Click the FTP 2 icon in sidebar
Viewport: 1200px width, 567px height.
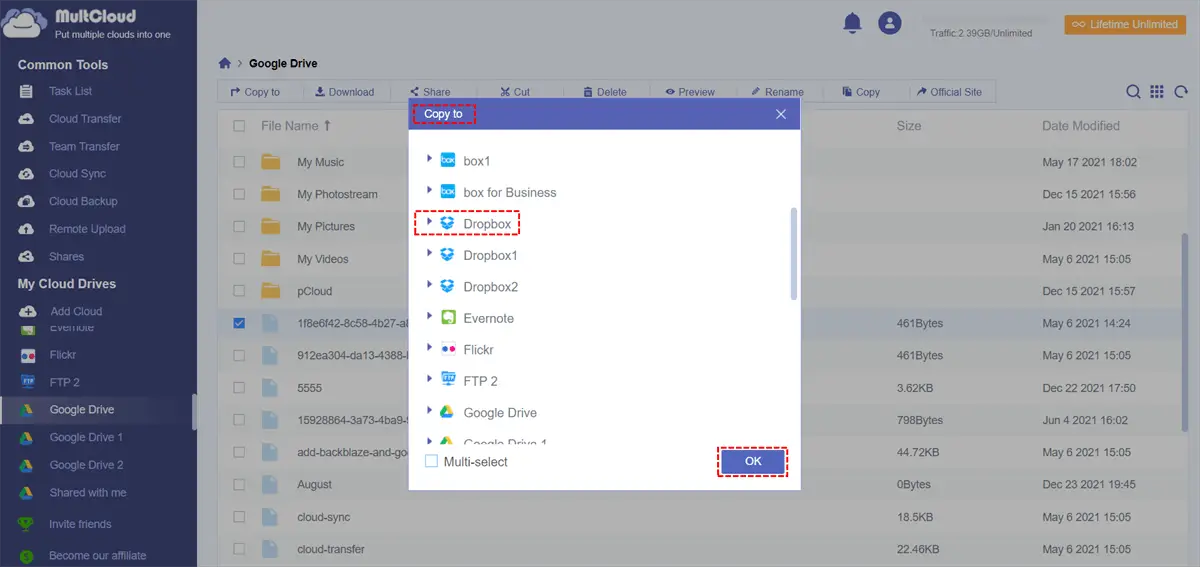[28, 382]
